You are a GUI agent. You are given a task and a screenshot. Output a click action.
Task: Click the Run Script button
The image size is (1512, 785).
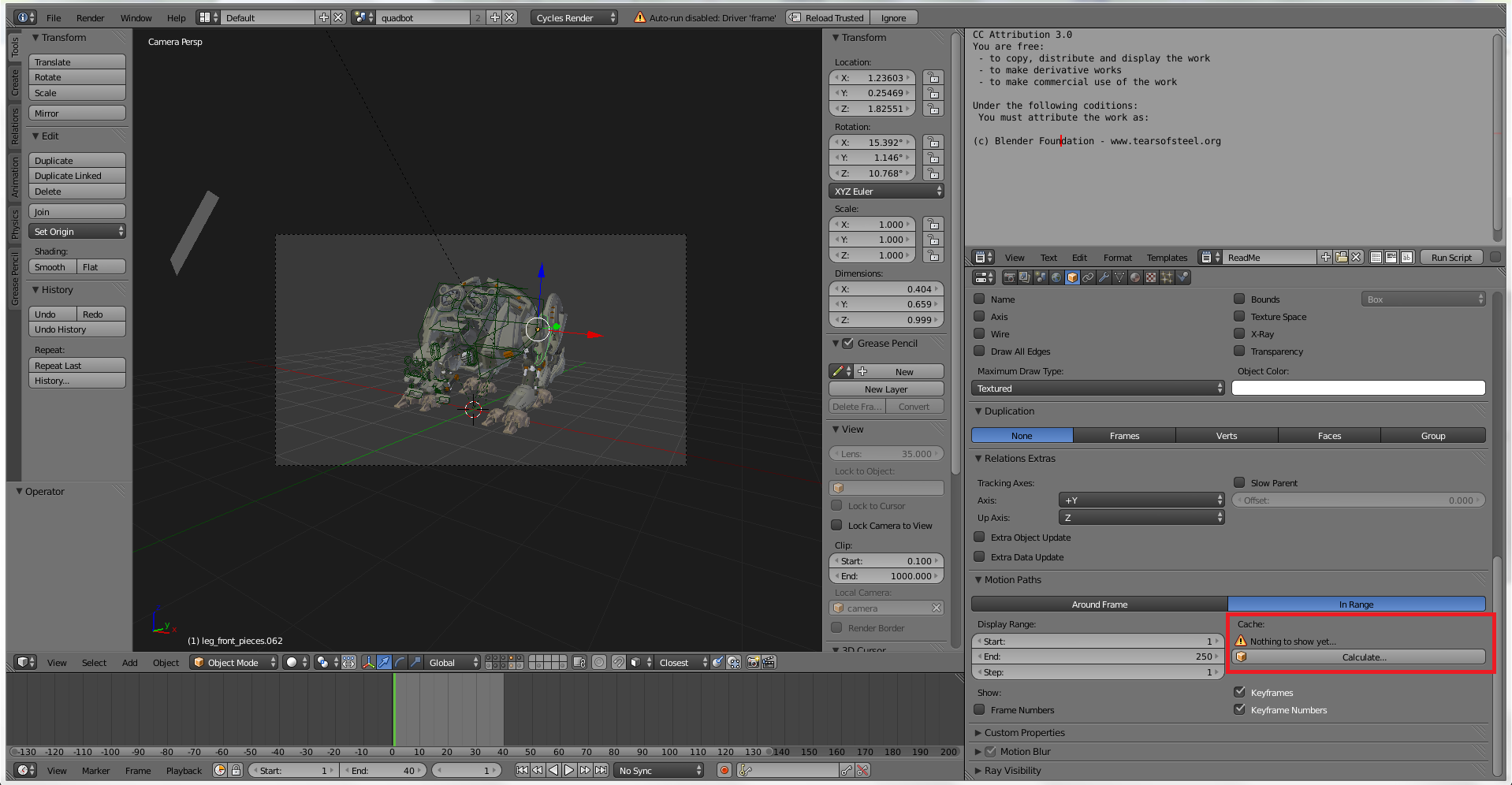(x=1451, y=258)
